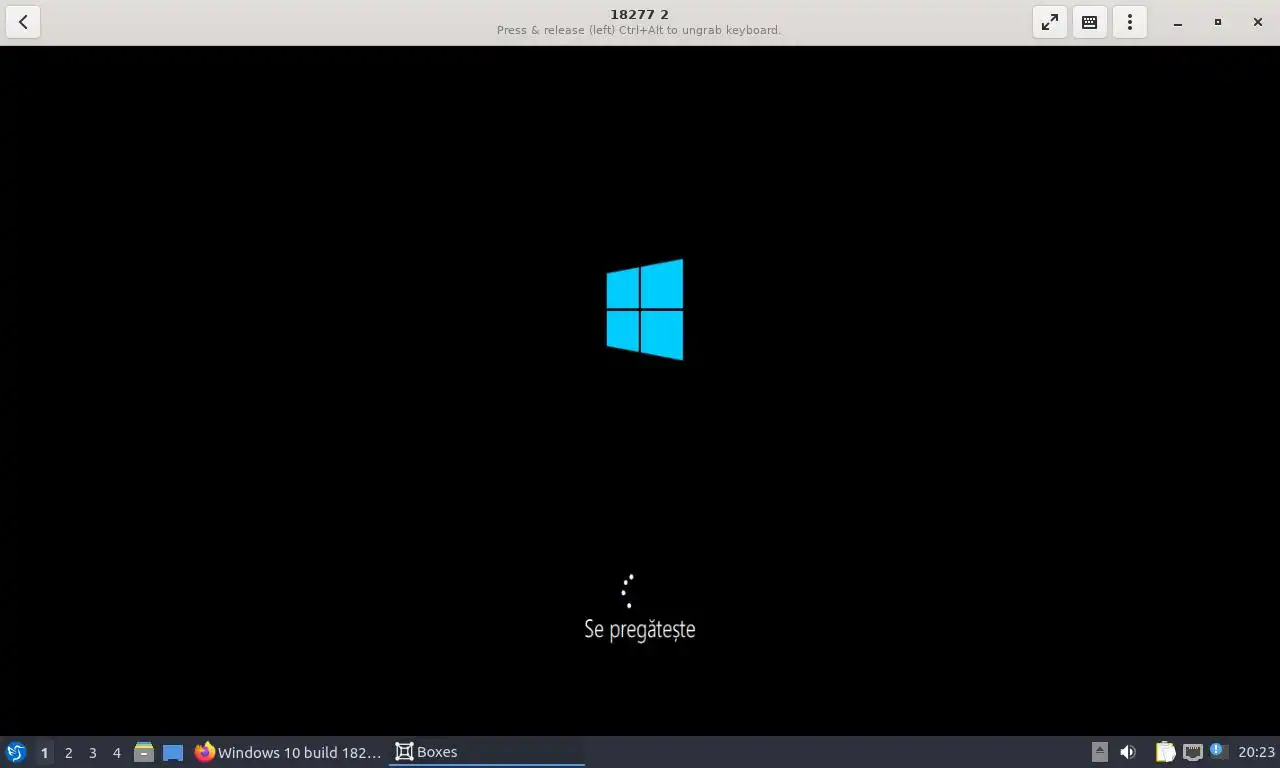Switch to workspace 4

[116, 752]
